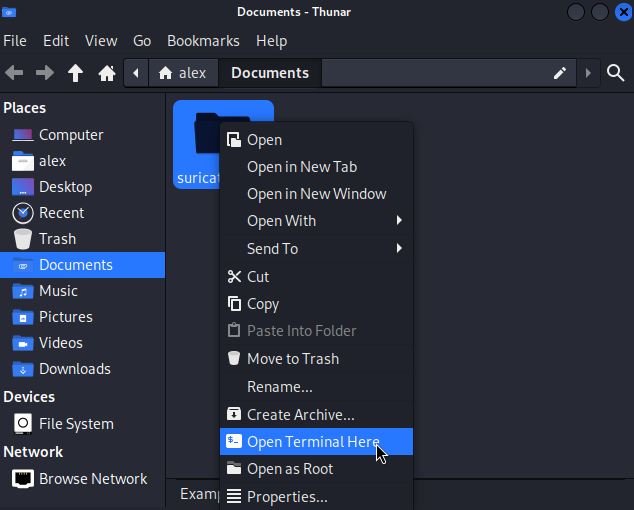The width and height of the screenshot is (634, 510).
Task: Click the archive icon beside Create Archive
Action: tap(234, 414)
